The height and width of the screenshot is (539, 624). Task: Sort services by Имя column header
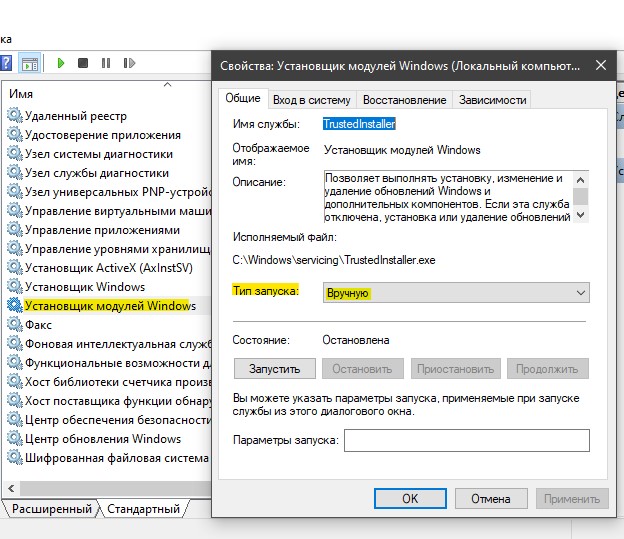pyautogui.click(x=21, y=94)
